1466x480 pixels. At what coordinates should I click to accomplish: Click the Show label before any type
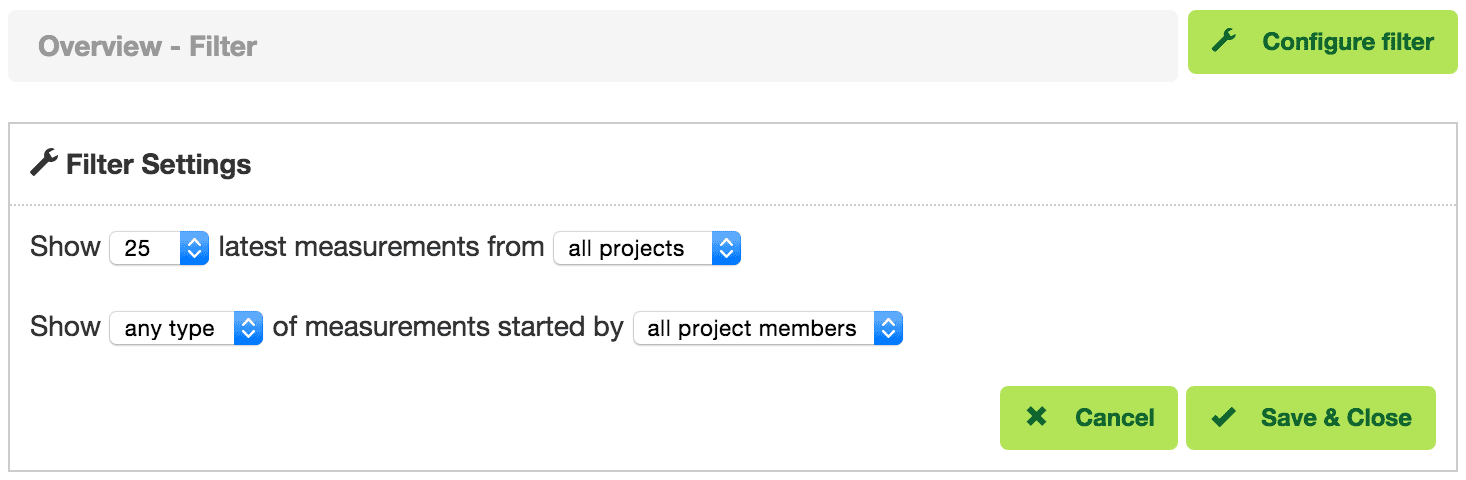pos(65,327)
